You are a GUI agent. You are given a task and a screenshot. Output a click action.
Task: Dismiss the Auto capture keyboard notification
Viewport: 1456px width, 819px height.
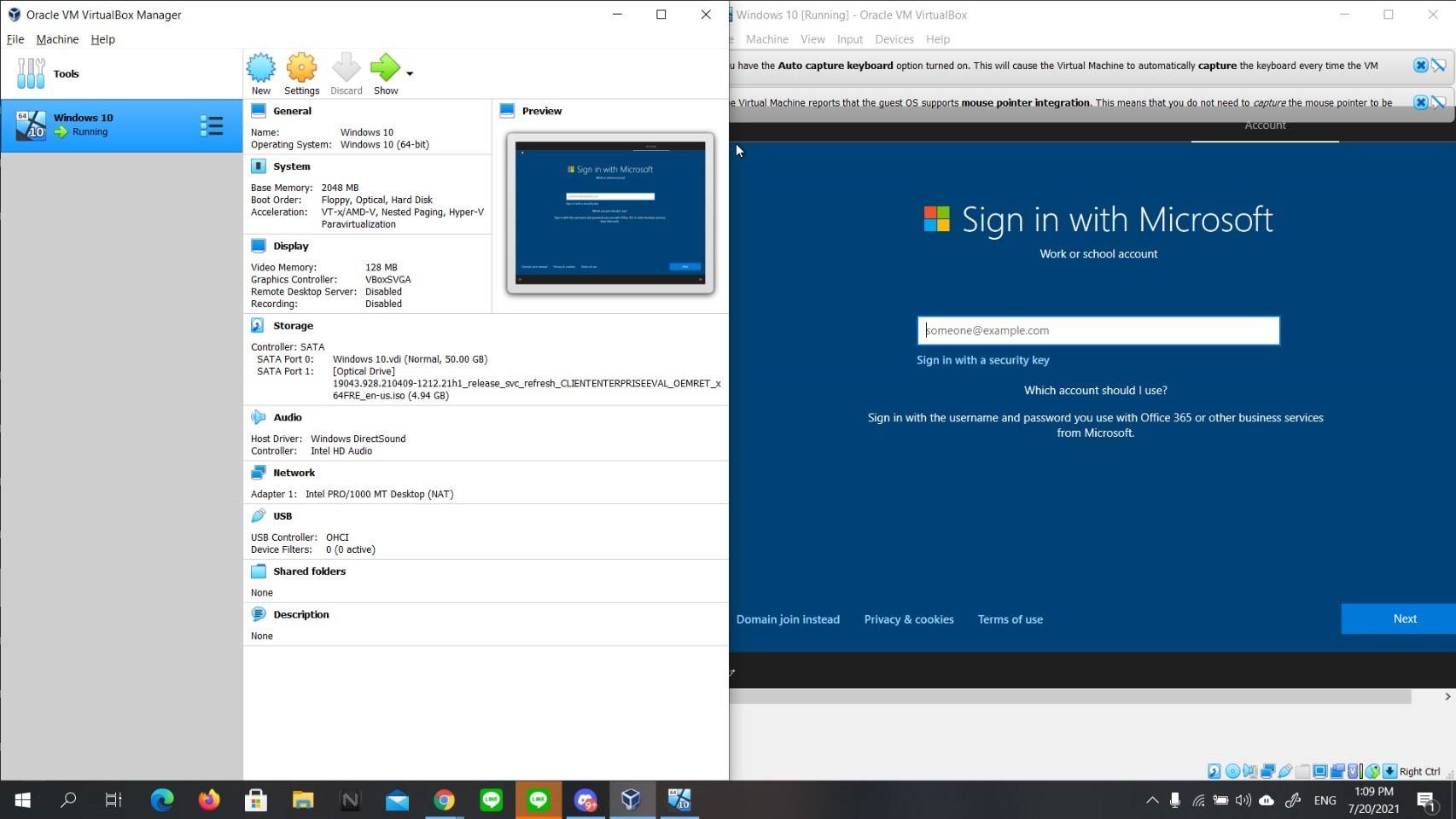click(1420, 66)
